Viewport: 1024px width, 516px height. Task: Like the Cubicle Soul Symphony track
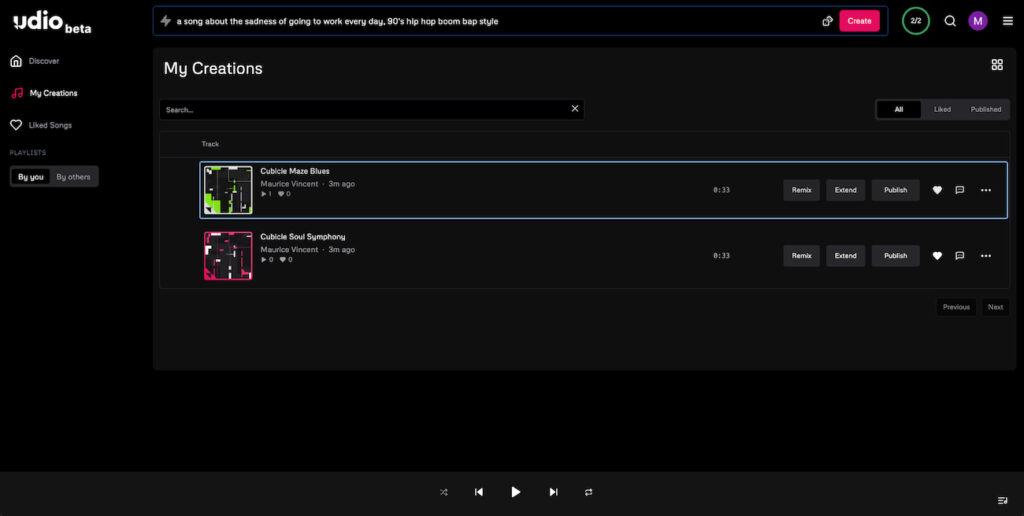click(937, 256)
